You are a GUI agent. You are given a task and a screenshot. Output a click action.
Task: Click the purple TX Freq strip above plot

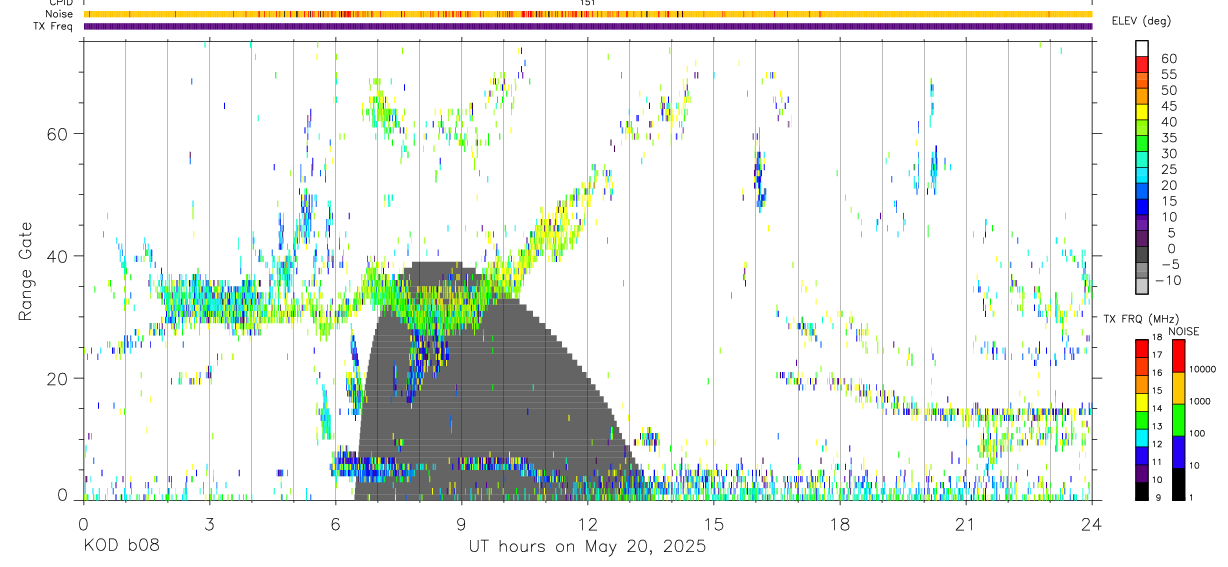pyautogui.click(x=588, y=26)
